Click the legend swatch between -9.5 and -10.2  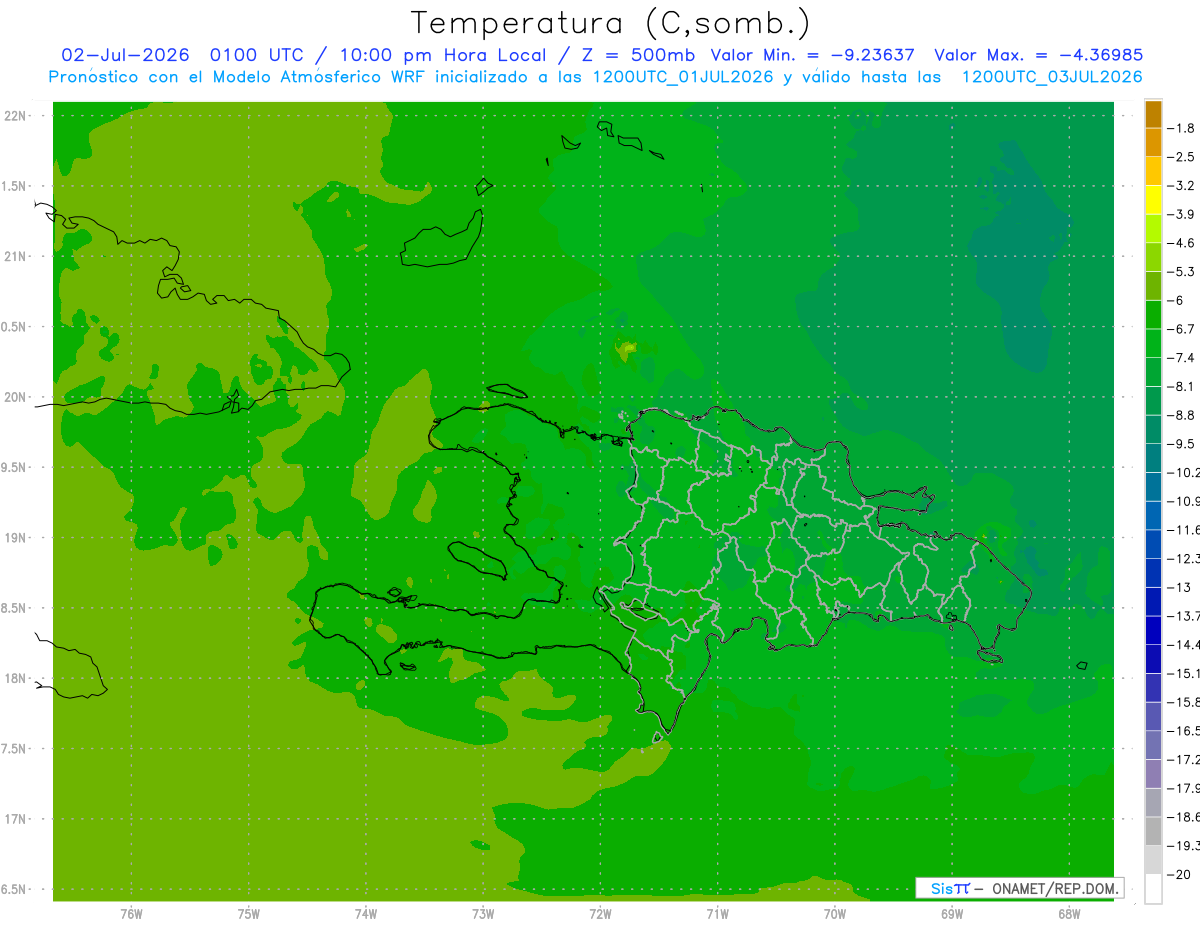(1153, 458)
